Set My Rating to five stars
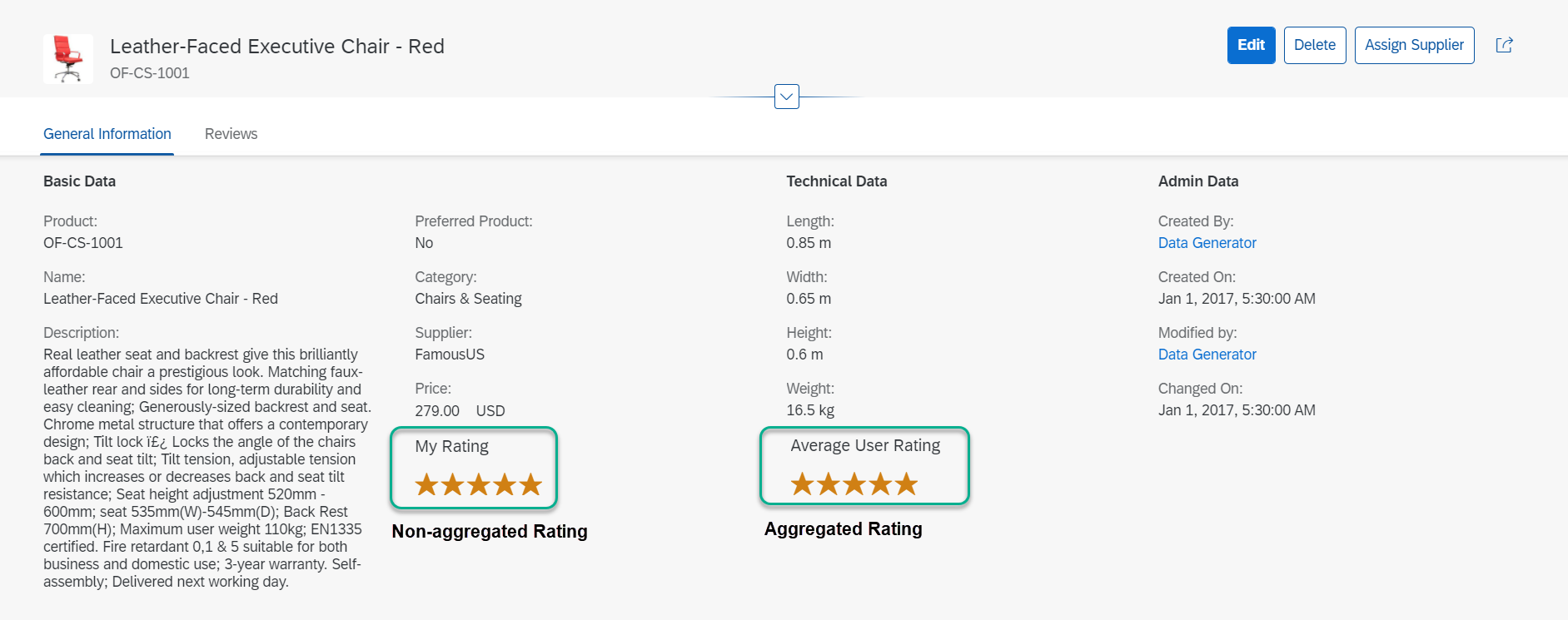 [x=530, y=484]
